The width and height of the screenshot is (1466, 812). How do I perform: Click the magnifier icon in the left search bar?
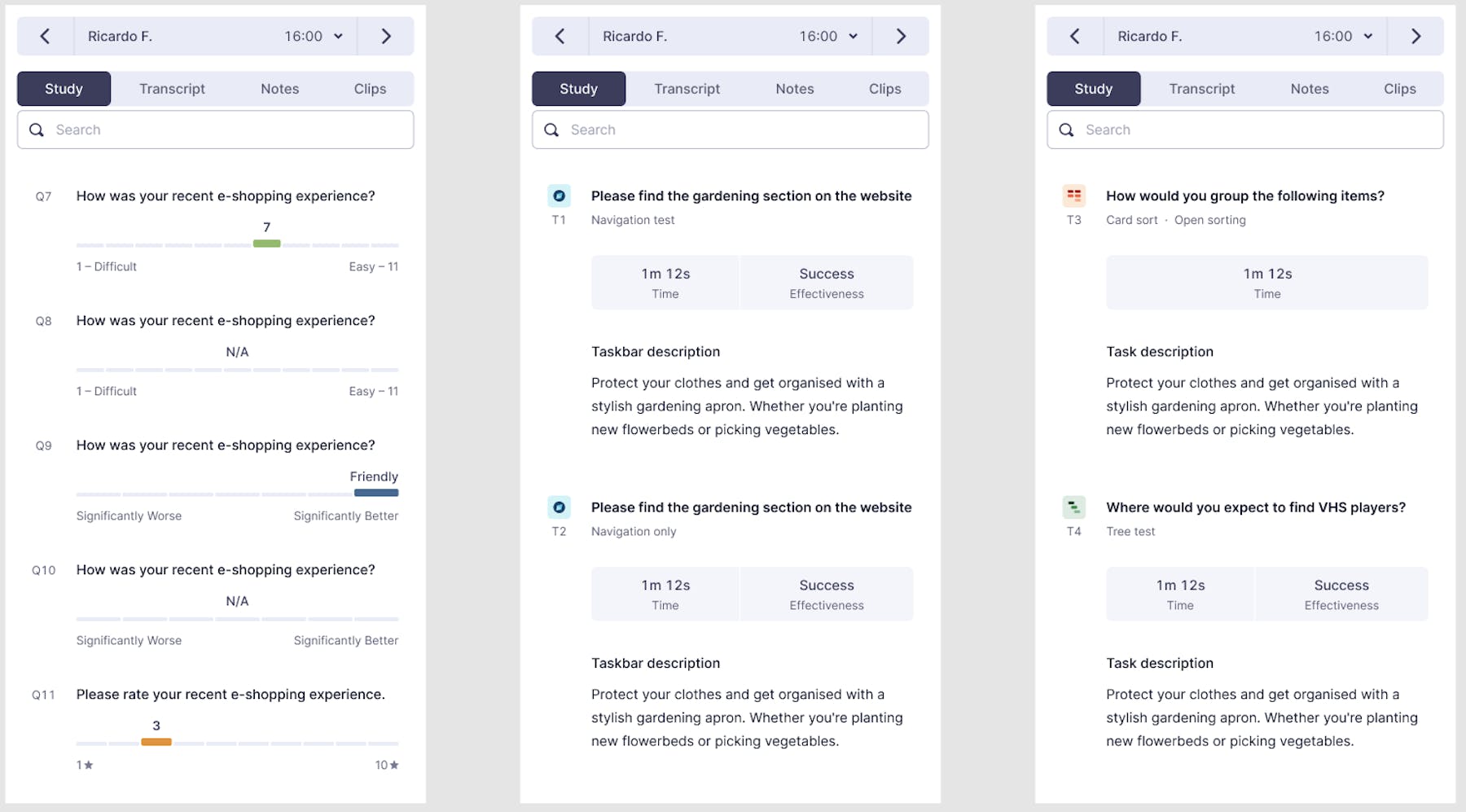tap(37, 129)
